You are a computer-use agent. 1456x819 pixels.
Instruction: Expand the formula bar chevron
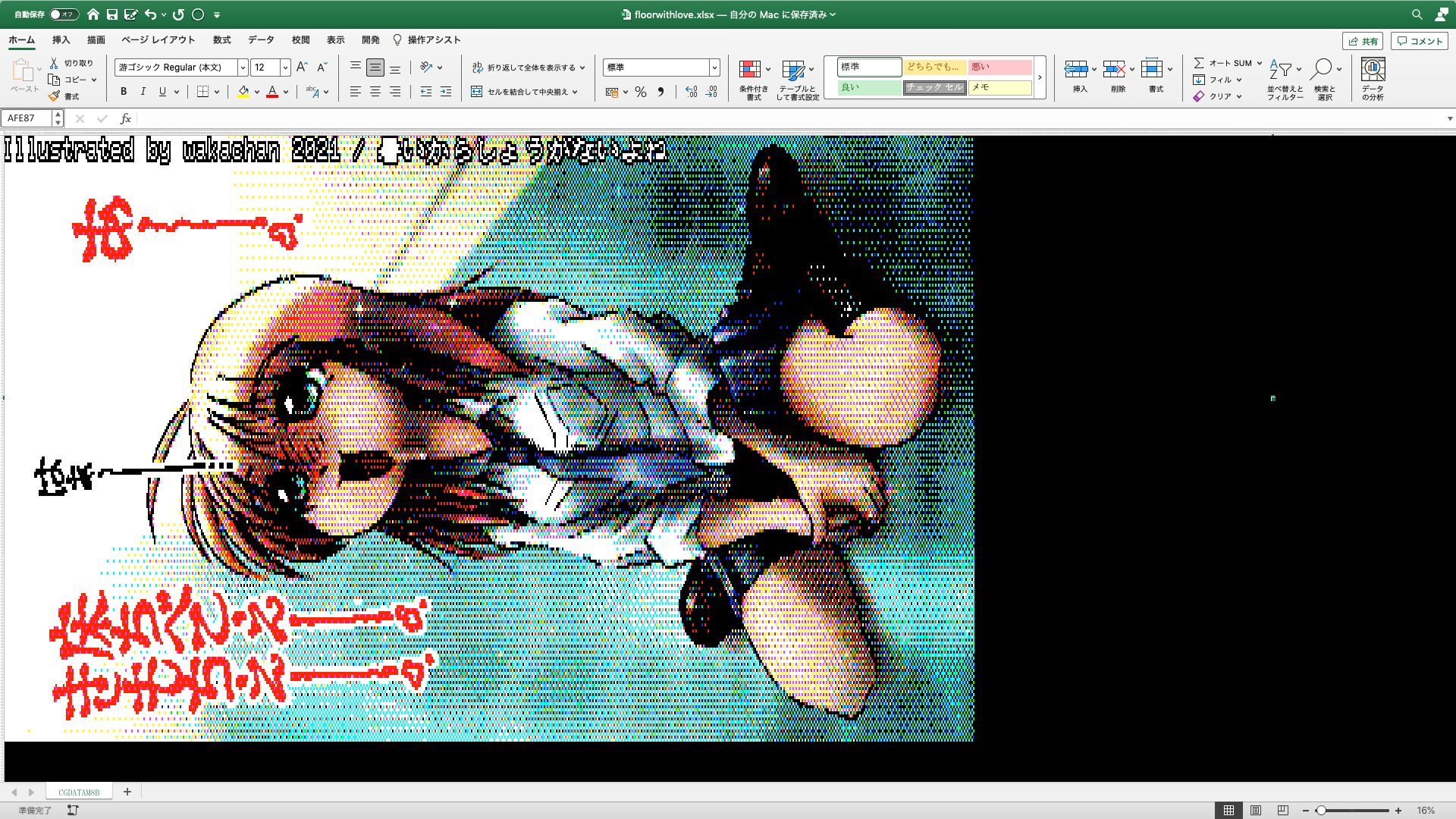pos(1450,118)
